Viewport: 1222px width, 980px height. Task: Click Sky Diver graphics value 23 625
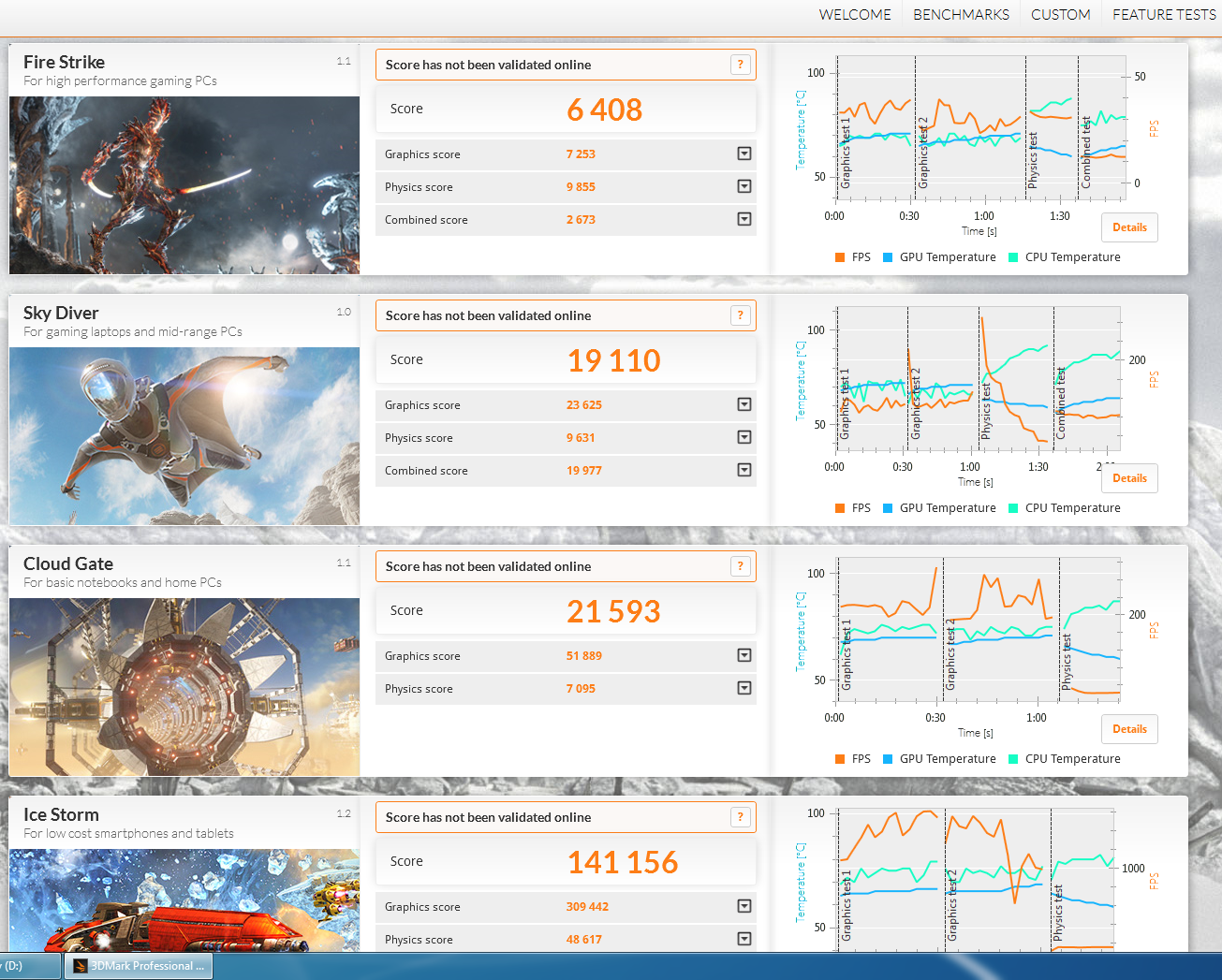tap(584, 405)
